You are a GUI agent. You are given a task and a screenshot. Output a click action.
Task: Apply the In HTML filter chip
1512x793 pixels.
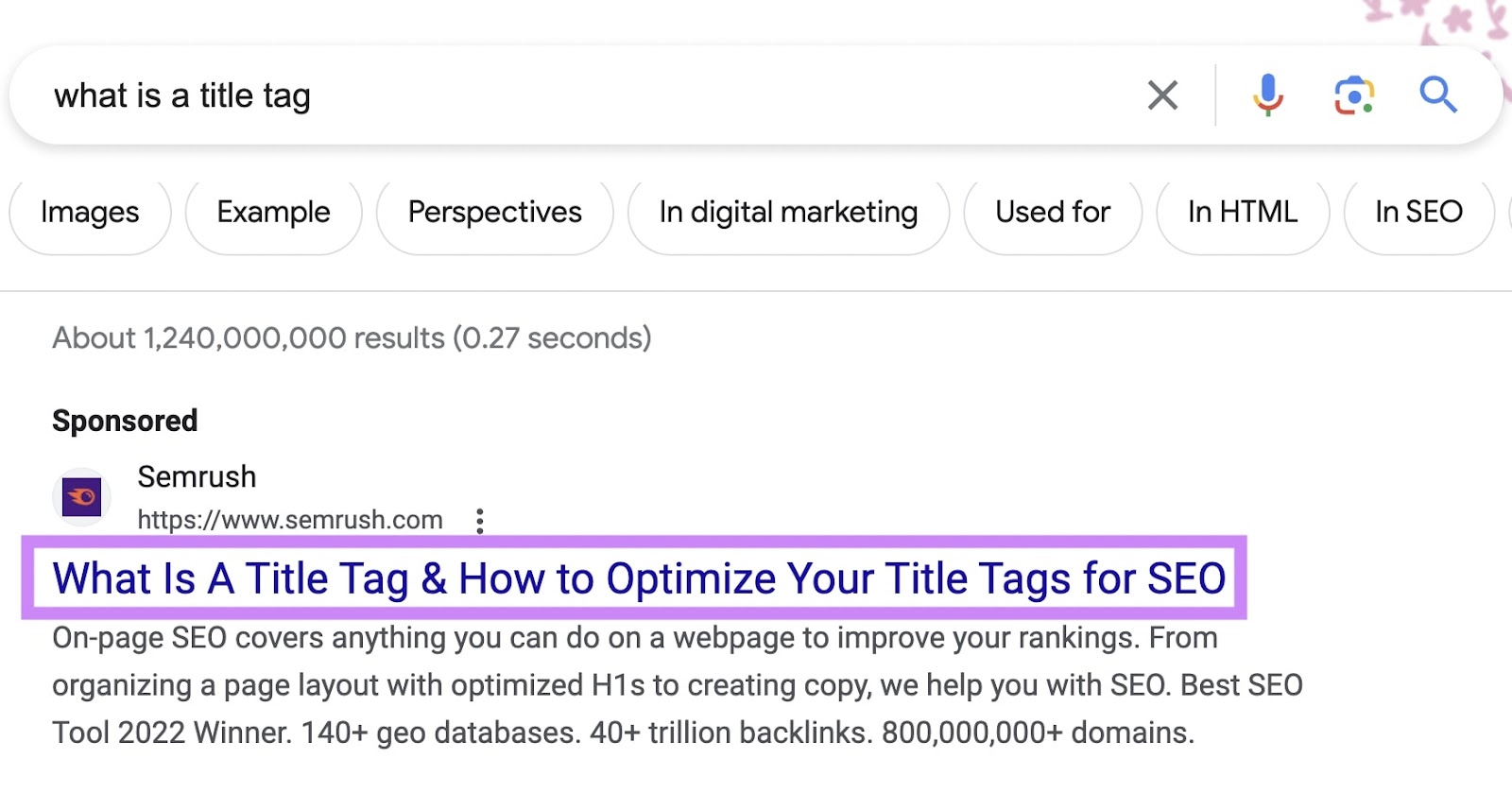[1242, 213]
